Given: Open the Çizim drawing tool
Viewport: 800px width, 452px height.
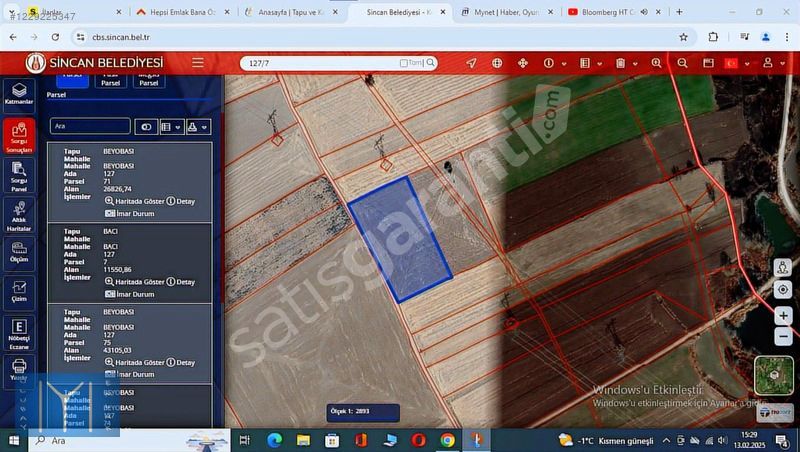Looking at the screenshot, I should (x=18, y=291).
